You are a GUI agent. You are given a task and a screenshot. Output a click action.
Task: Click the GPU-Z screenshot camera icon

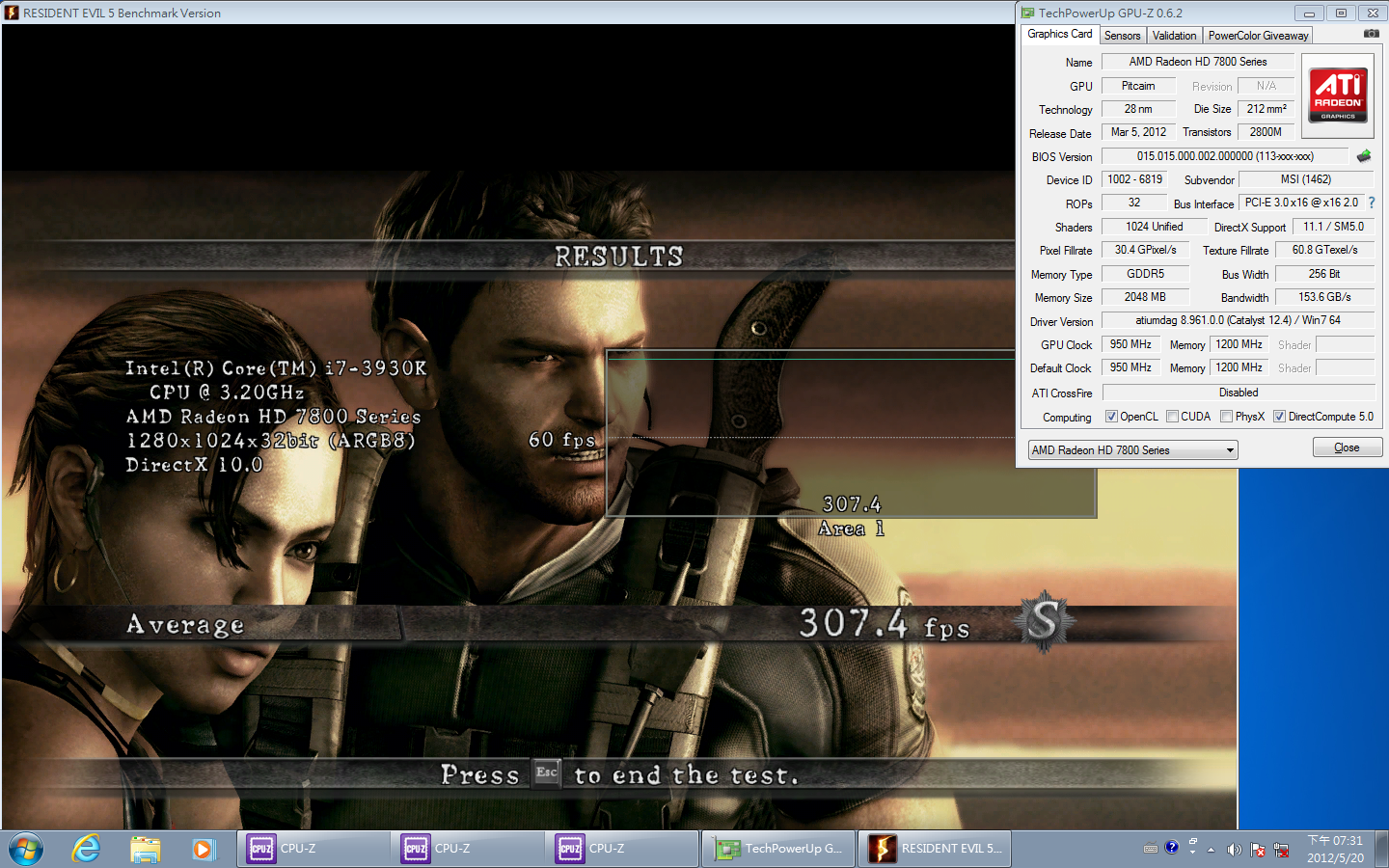(x=1371, y=34)
